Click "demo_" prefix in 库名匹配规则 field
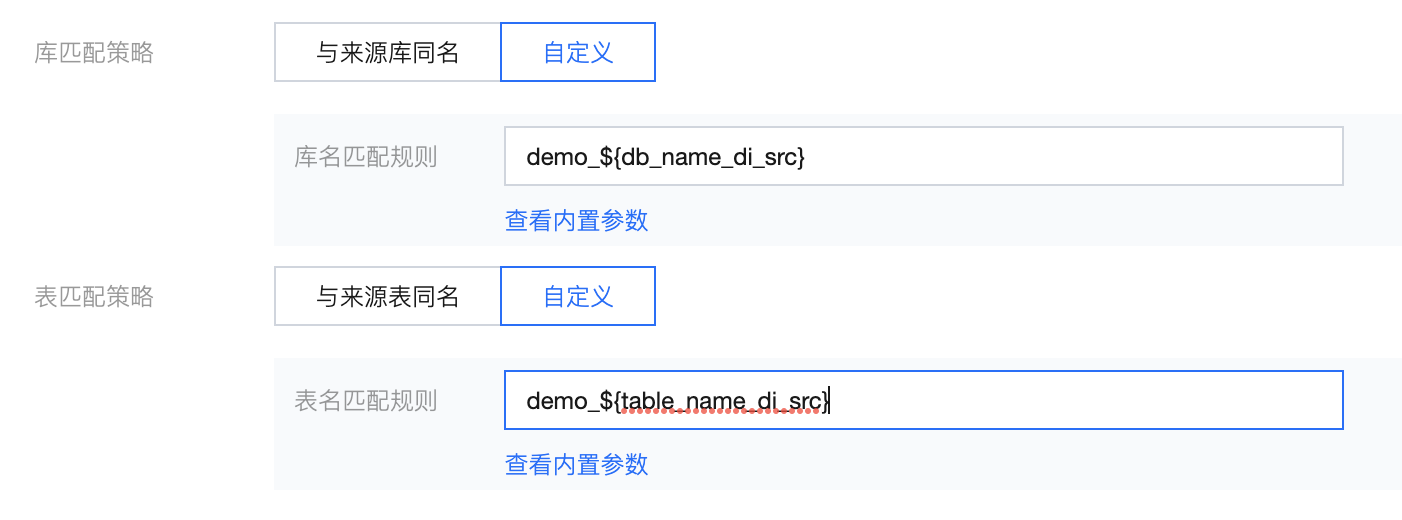Image resolution: width=1402 pixels, height=520 pixels. (554, 157)
